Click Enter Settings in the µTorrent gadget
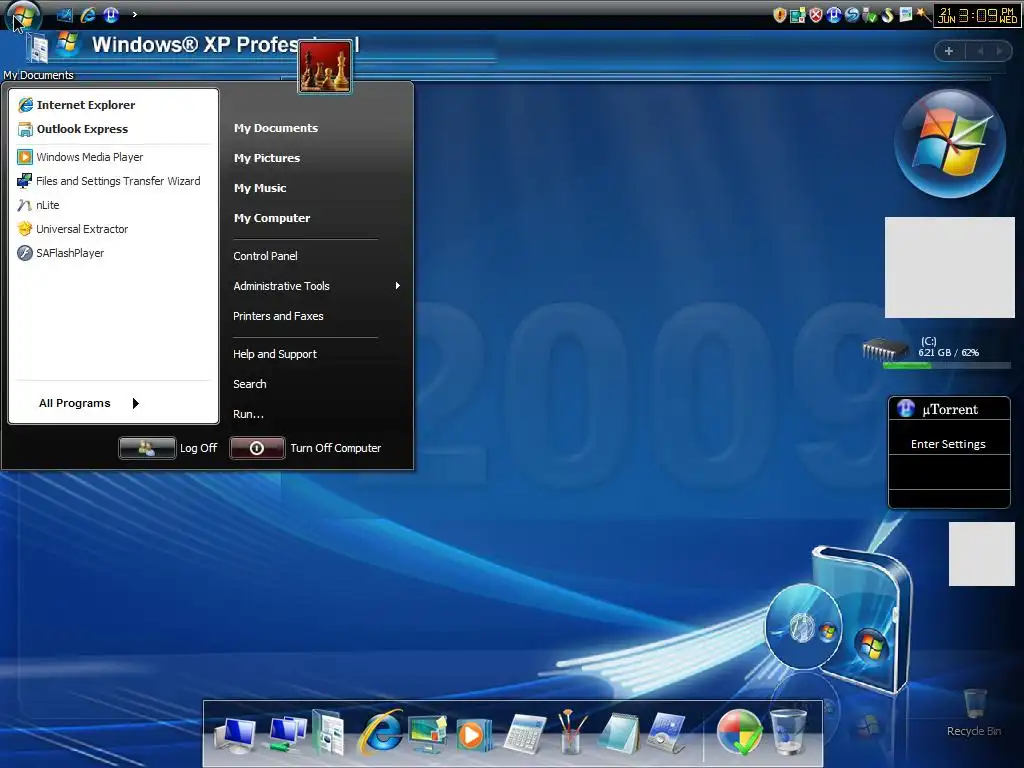 click(948, 444)
